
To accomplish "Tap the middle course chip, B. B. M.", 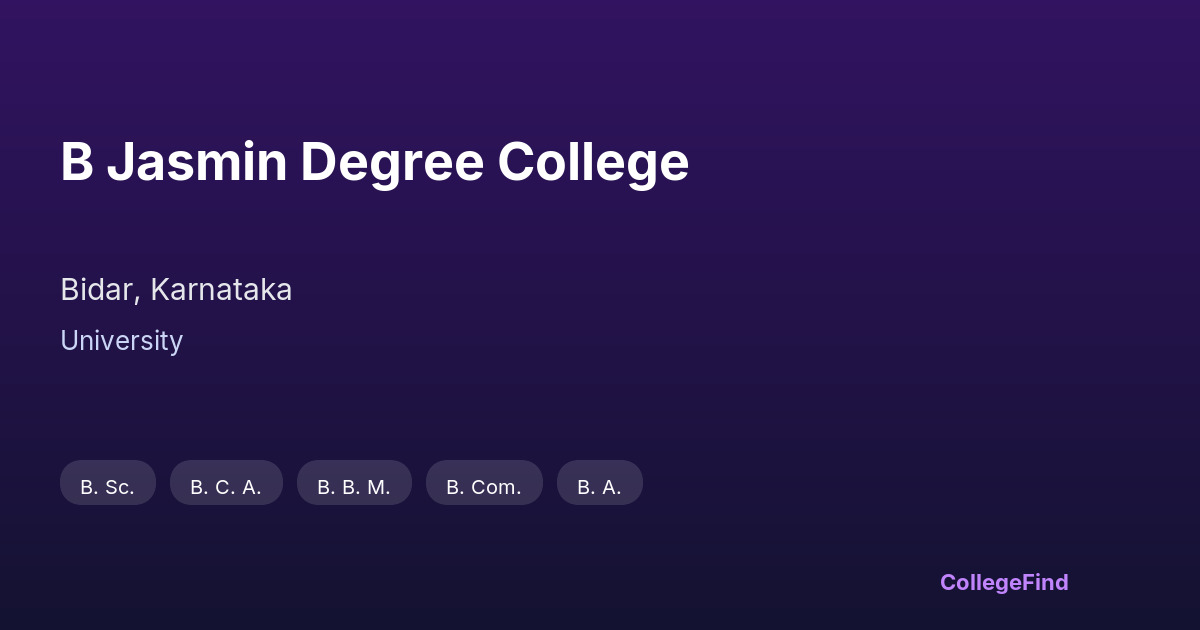I will point(354,484).
